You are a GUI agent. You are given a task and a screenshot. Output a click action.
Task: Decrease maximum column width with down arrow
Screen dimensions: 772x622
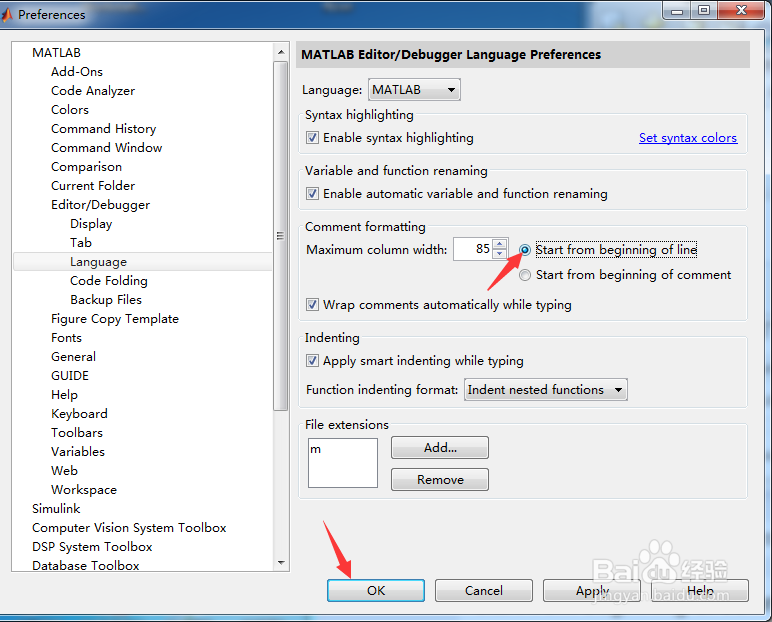500,254
